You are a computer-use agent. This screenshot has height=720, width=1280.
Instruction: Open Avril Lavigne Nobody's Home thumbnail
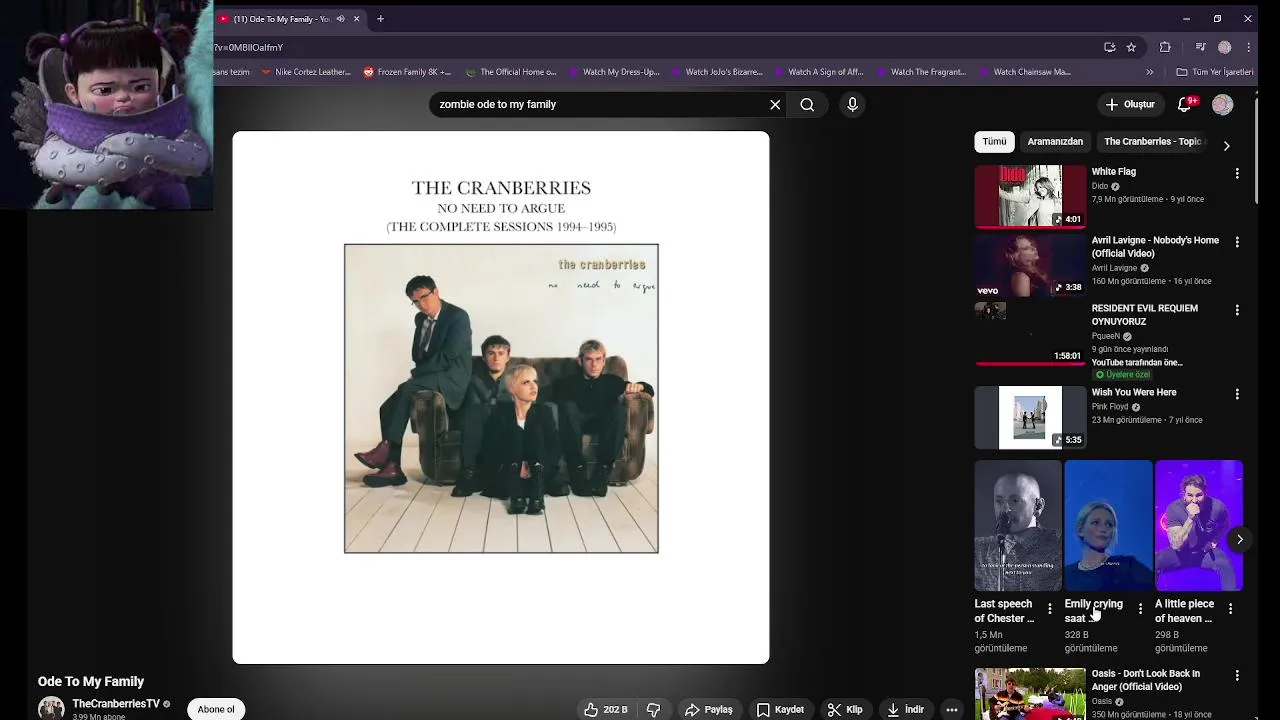coord(1030,265)
